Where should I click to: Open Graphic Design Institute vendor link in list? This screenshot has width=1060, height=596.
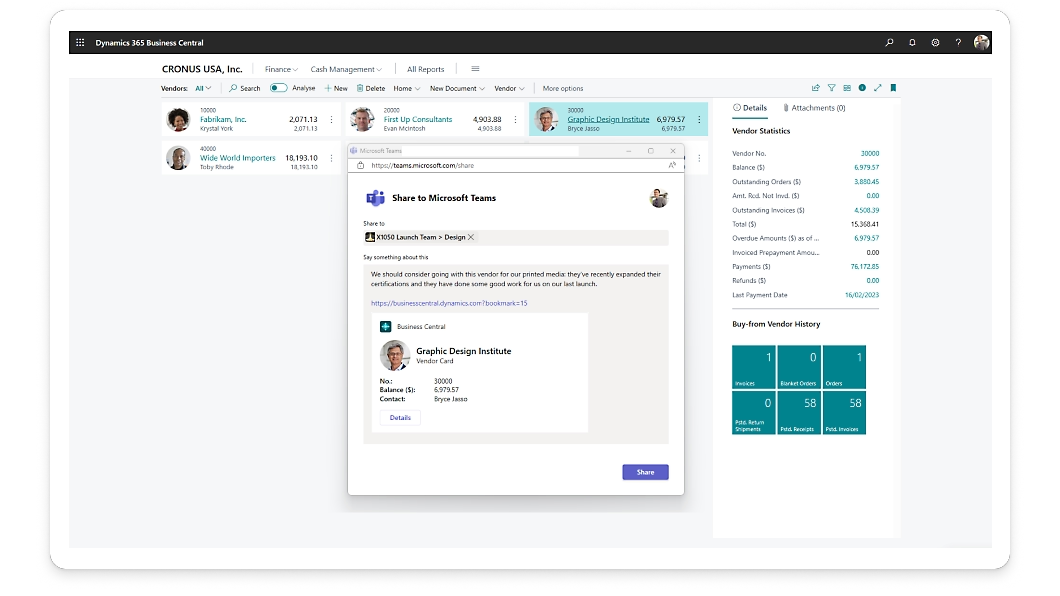coord(608,120)
